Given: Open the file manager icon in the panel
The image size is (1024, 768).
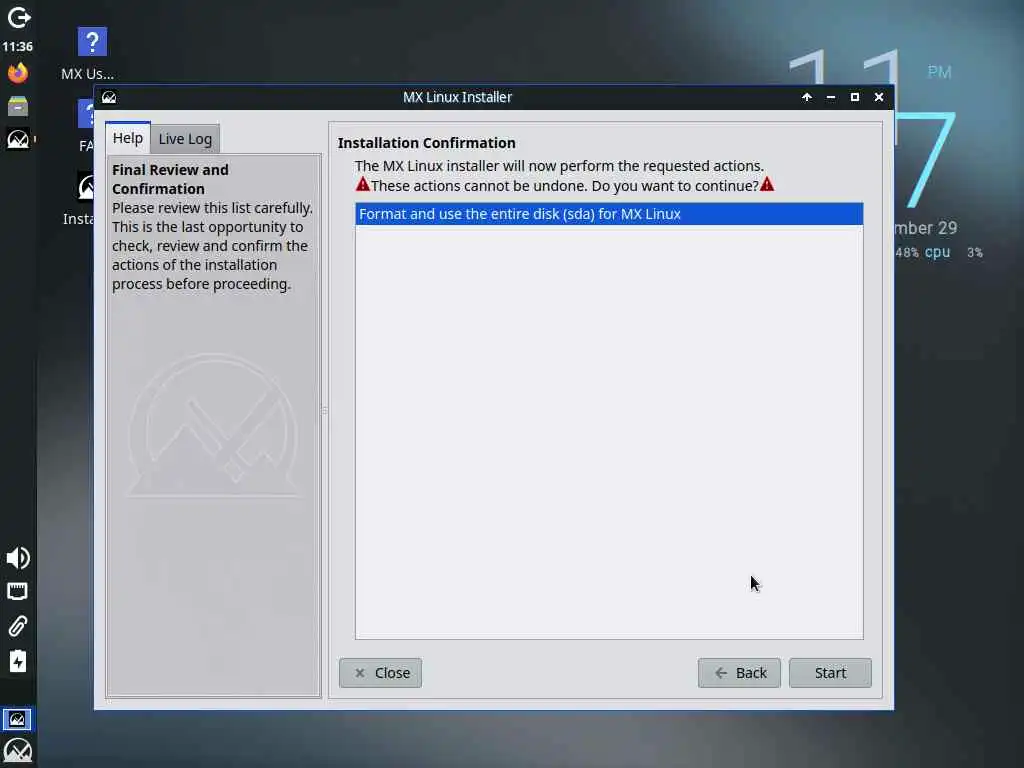Looking at the screenshot, I should point(18,106).
